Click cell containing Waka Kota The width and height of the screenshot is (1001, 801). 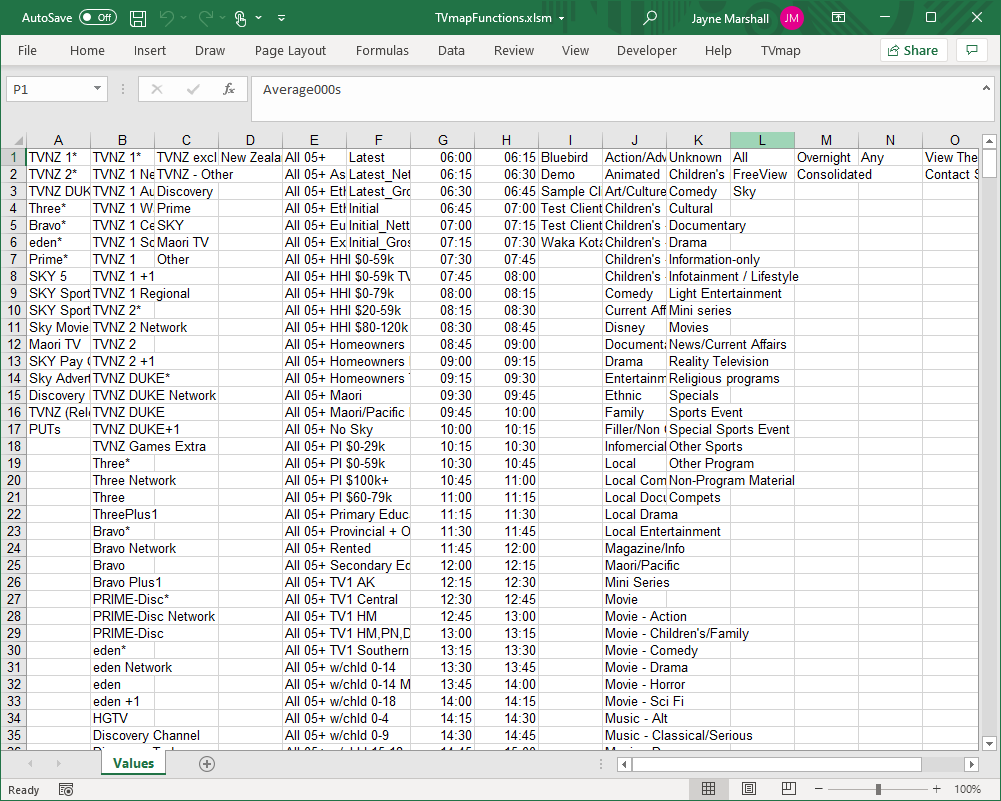coord(570,243)
